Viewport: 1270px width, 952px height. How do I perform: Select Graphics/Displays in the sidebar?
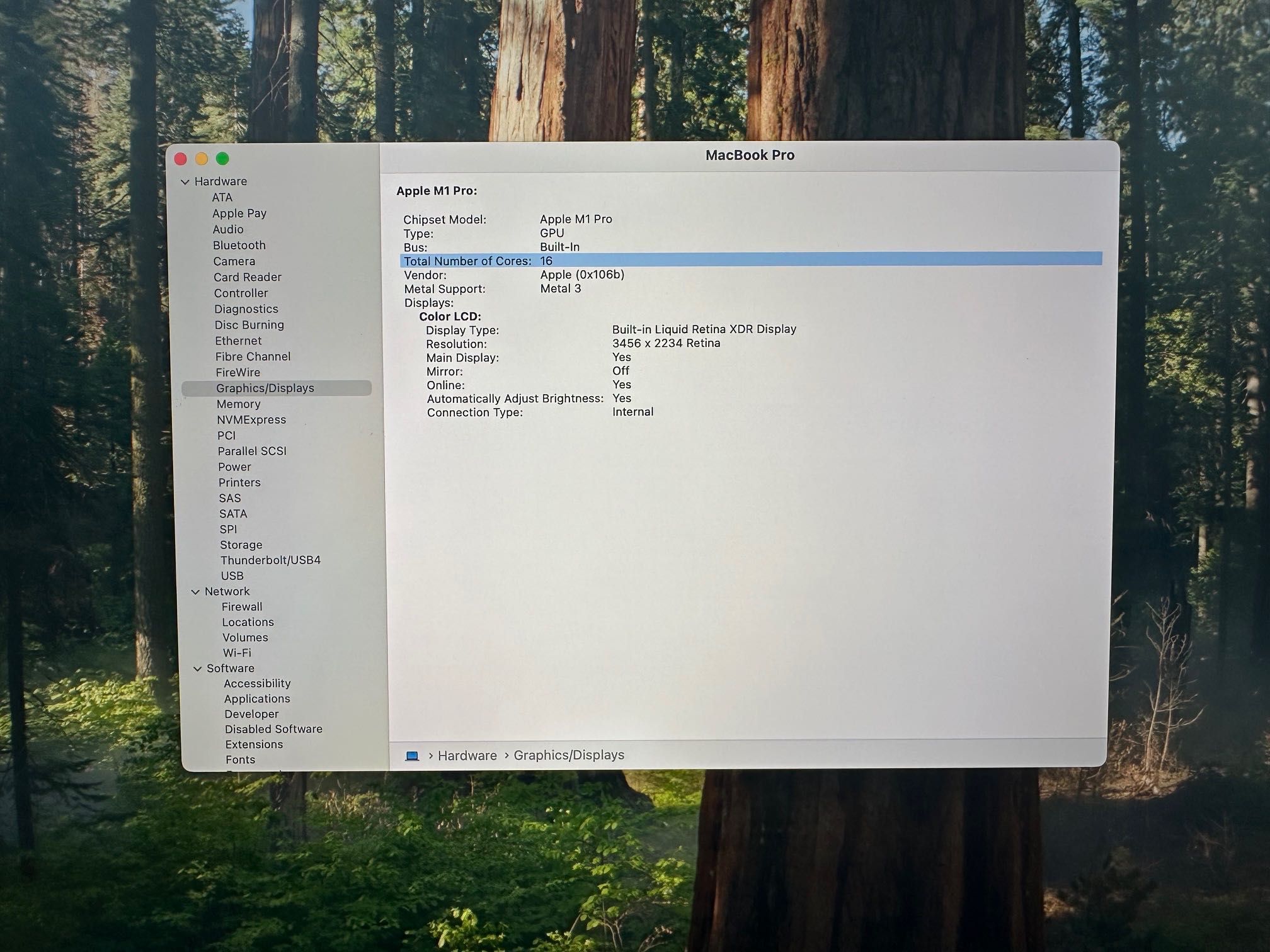(x=277, y=388)
